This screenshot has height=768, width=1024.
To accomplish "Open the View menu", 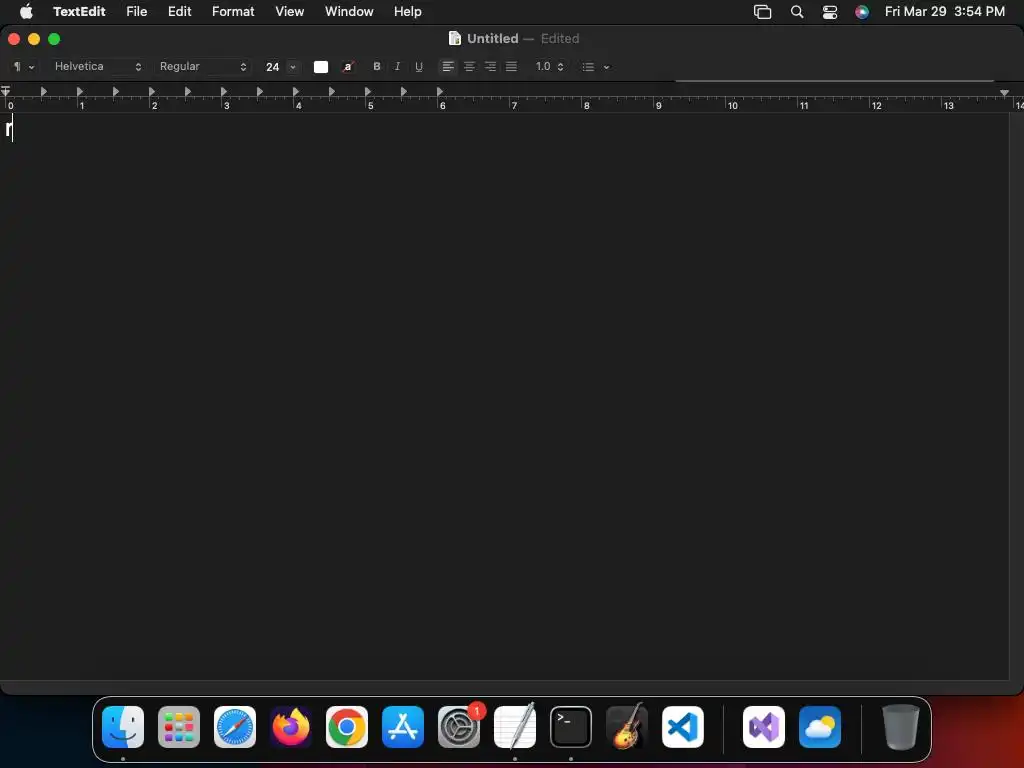I will (289, 11).
